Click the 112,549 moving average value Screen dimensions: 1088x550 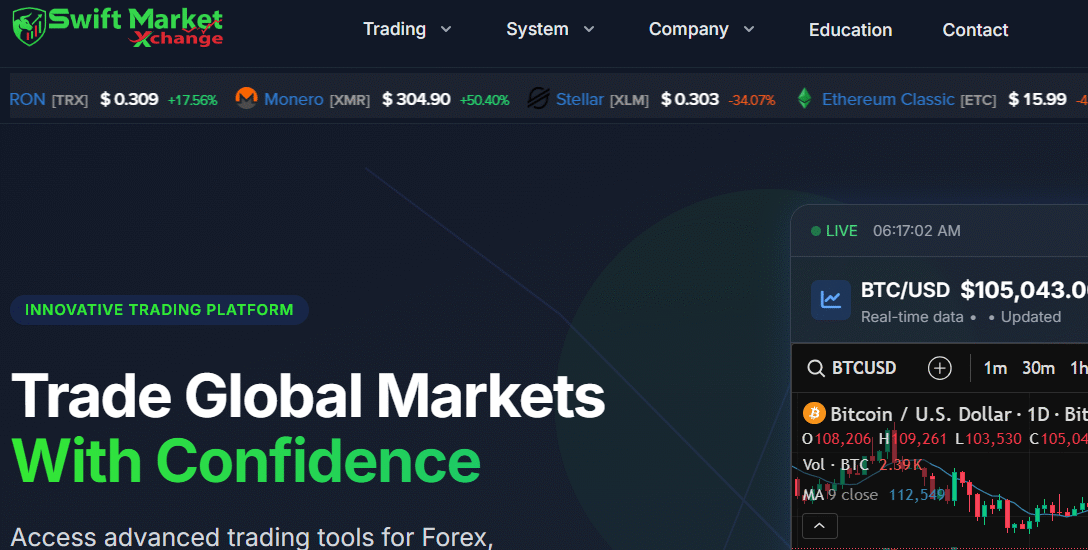click(917, 495)
